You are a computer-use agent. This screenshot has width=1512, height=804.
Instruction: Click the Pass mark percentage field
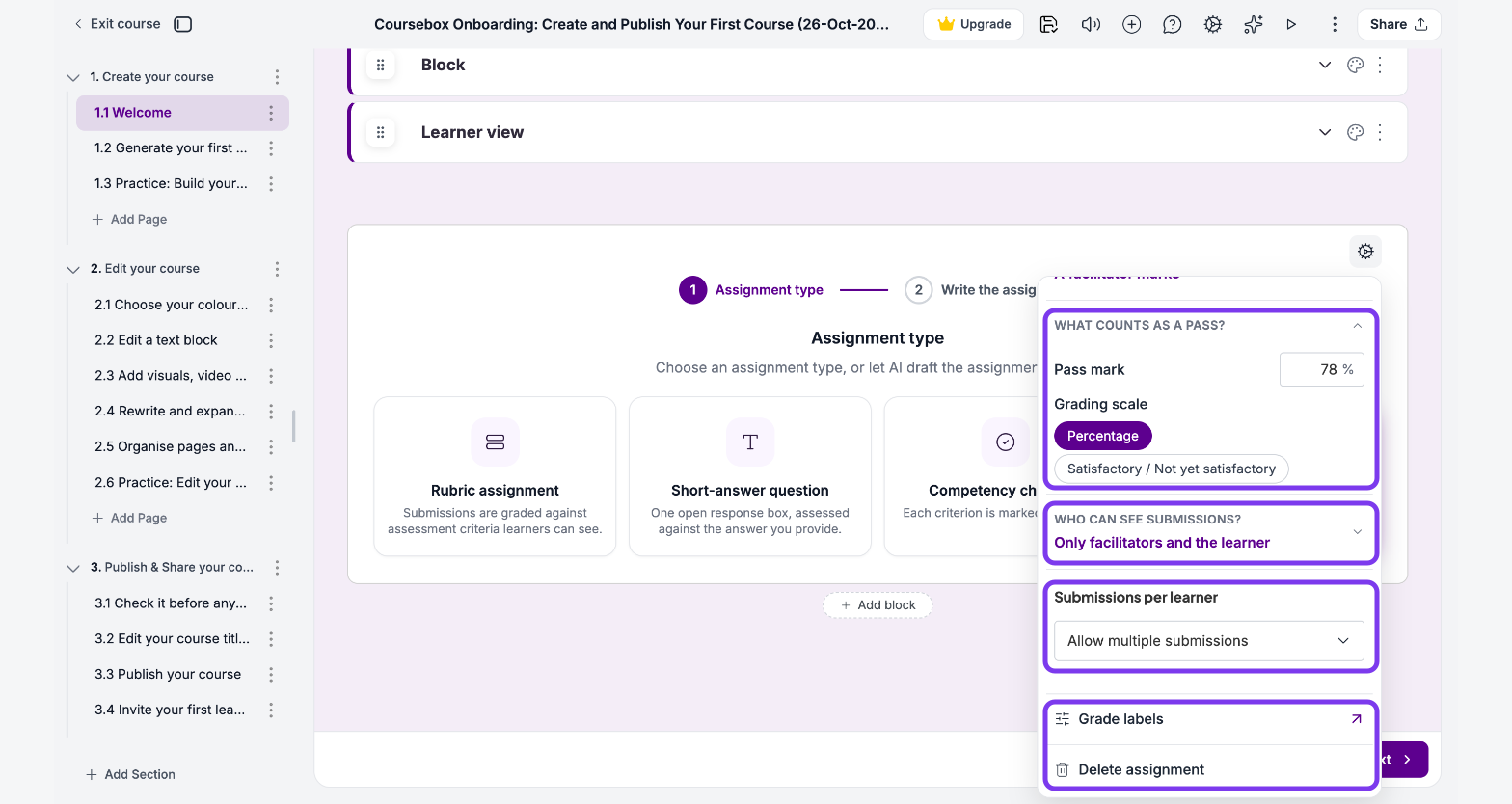click(x=1321, y=369)
